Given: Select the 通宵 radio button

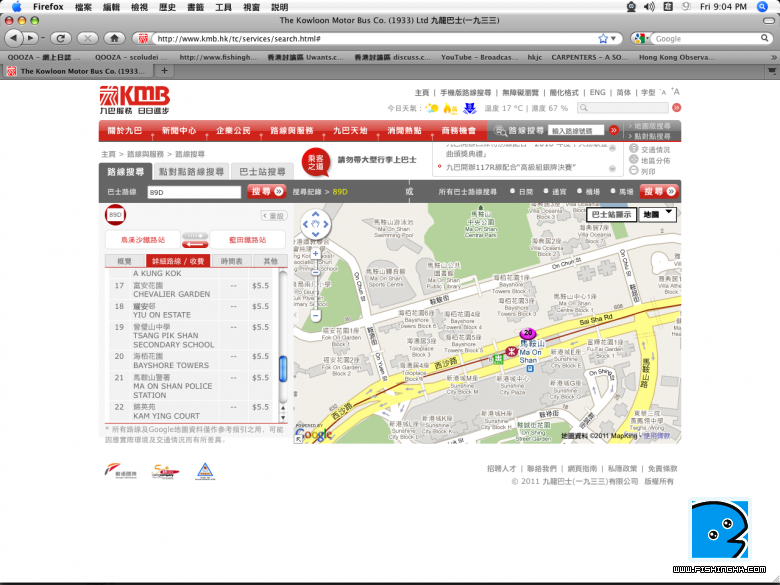Looking at the screenshot, I should tap(546, 191).
